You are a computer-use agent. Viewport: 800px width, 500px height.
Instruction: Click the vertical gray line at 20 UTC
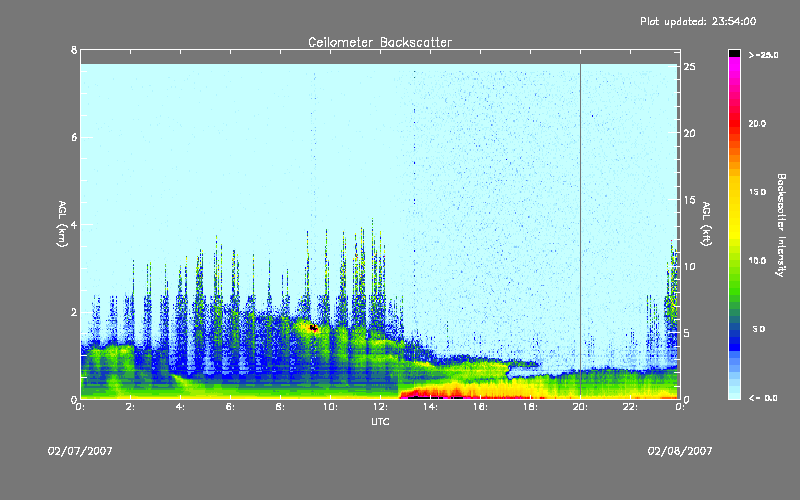(580, 230)
